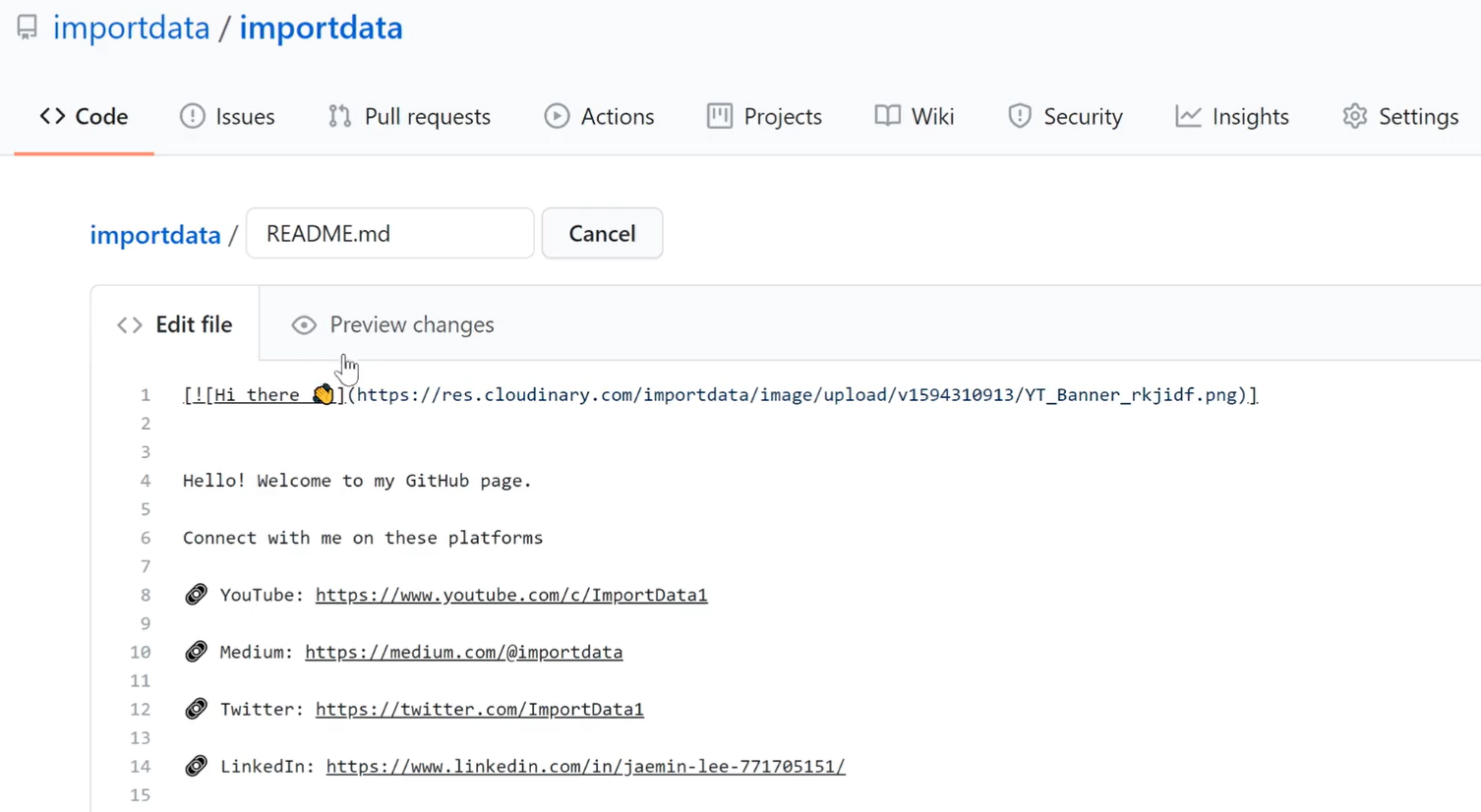Show the Preview changes tab
Screen dimensions: 1481x812
point(393,324)
